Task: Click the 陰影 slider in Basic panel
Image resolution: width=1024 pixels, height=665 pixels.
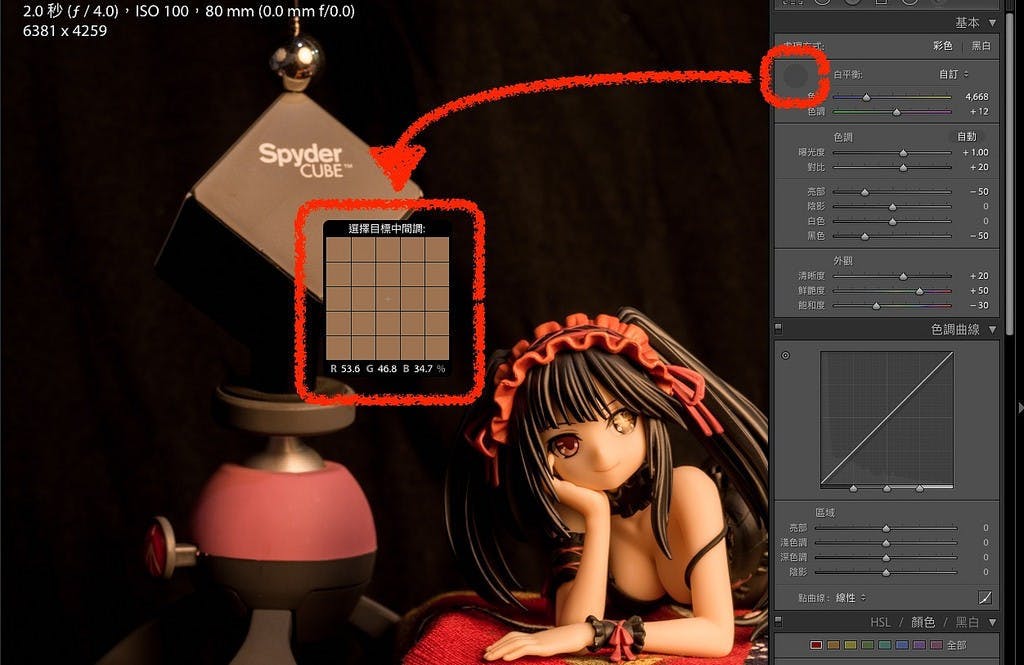Action: [x=891, y=207]
